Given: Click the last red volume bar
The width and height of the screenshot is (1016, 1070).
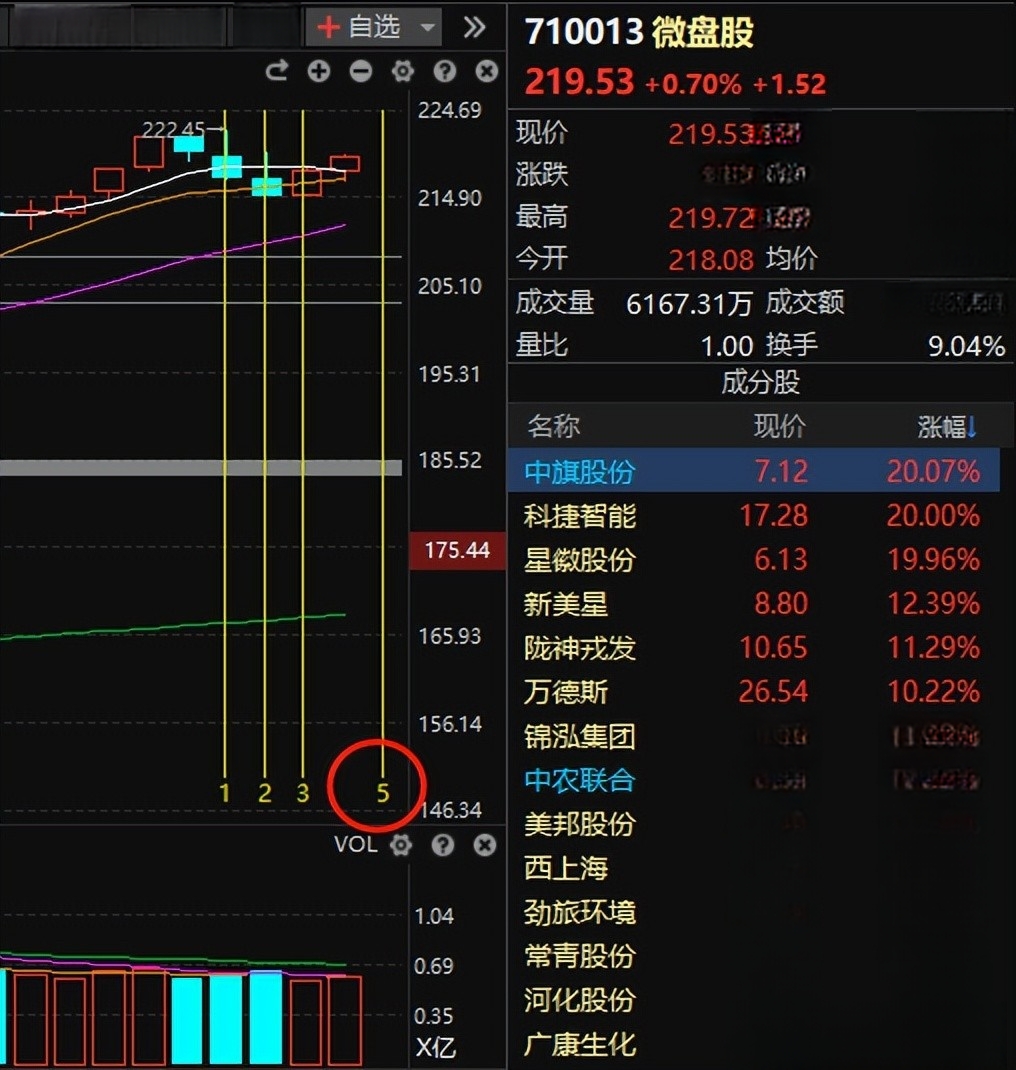Looking at the screenshot, I should pos(345,1021).
